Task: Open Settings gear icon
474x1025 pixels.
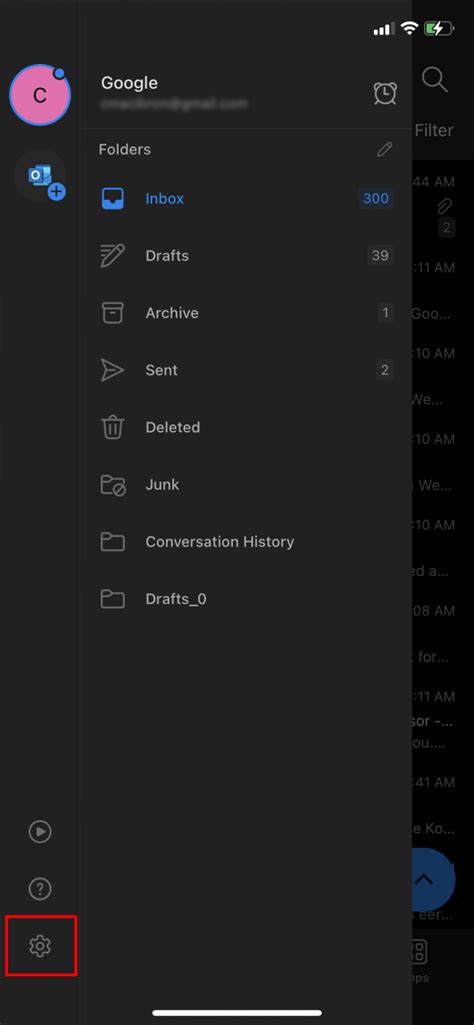Action: (x=40, y=945)
